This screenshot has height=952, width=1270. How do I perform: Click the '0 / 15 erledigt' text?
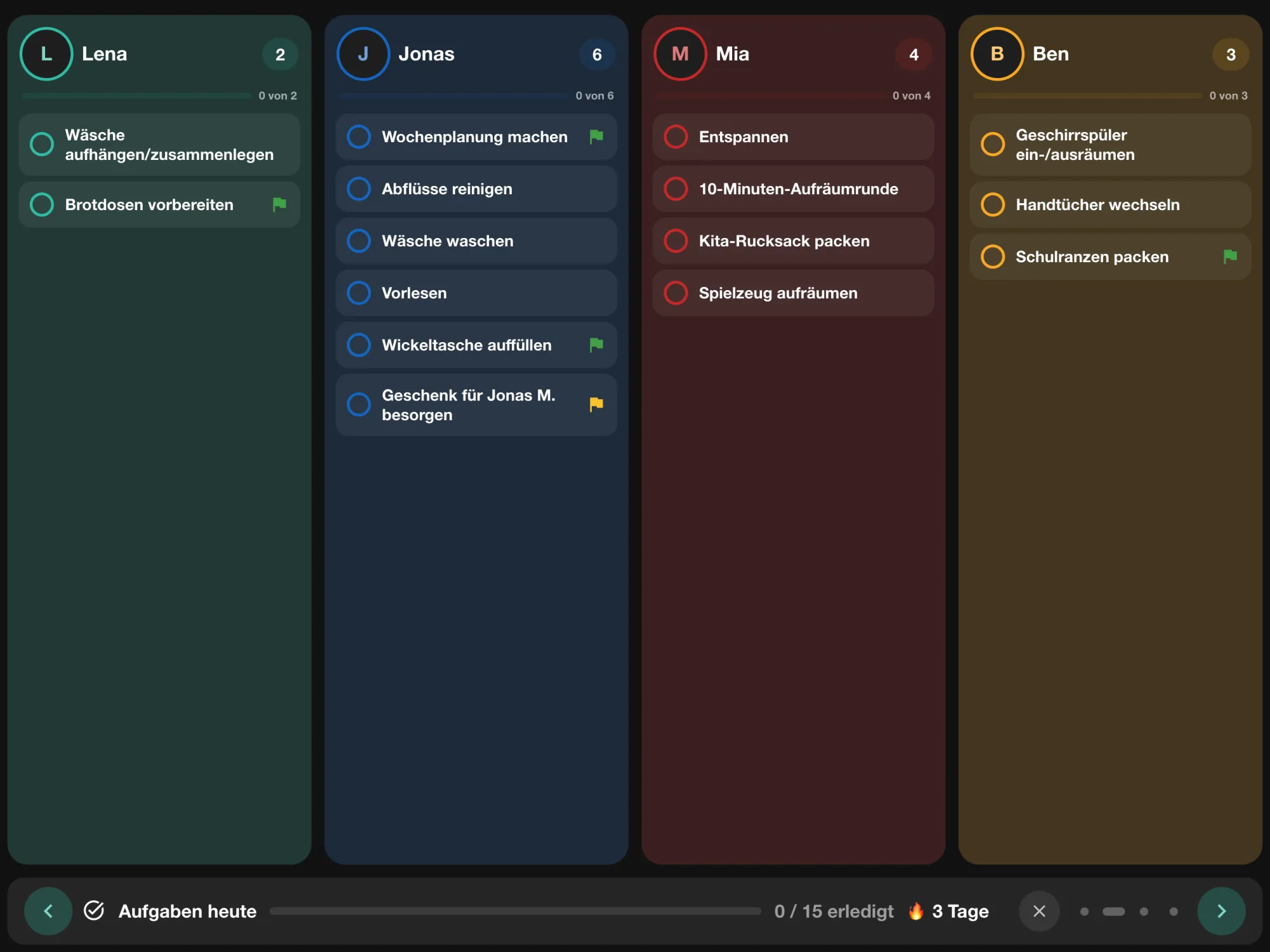[834, 911]
